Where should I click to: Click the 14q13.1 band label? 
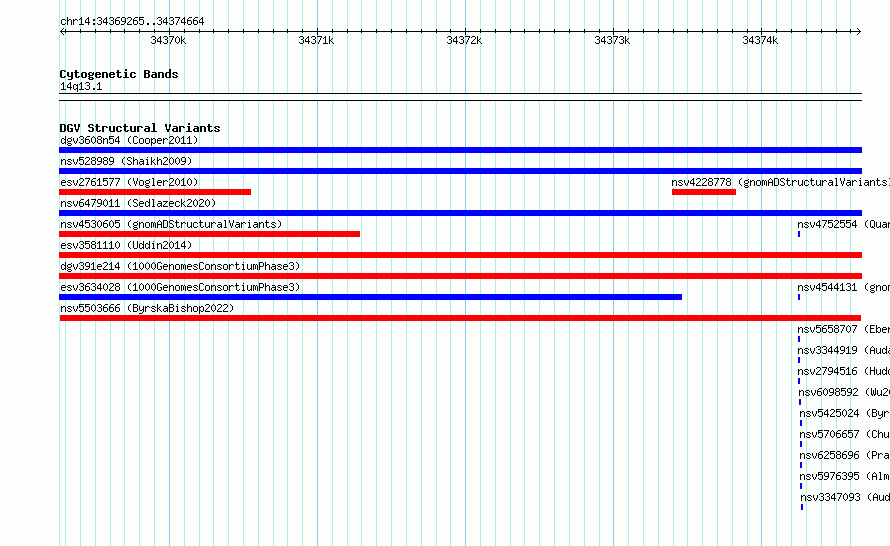point(81,86)
